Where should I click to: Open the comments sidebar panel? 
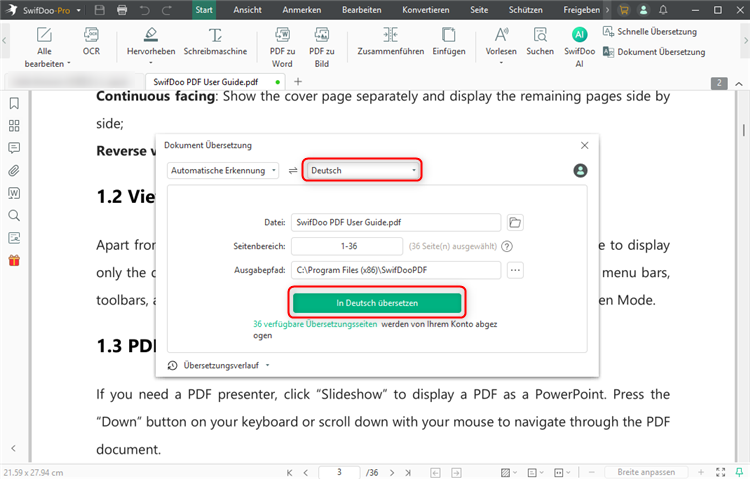[14, 148]
